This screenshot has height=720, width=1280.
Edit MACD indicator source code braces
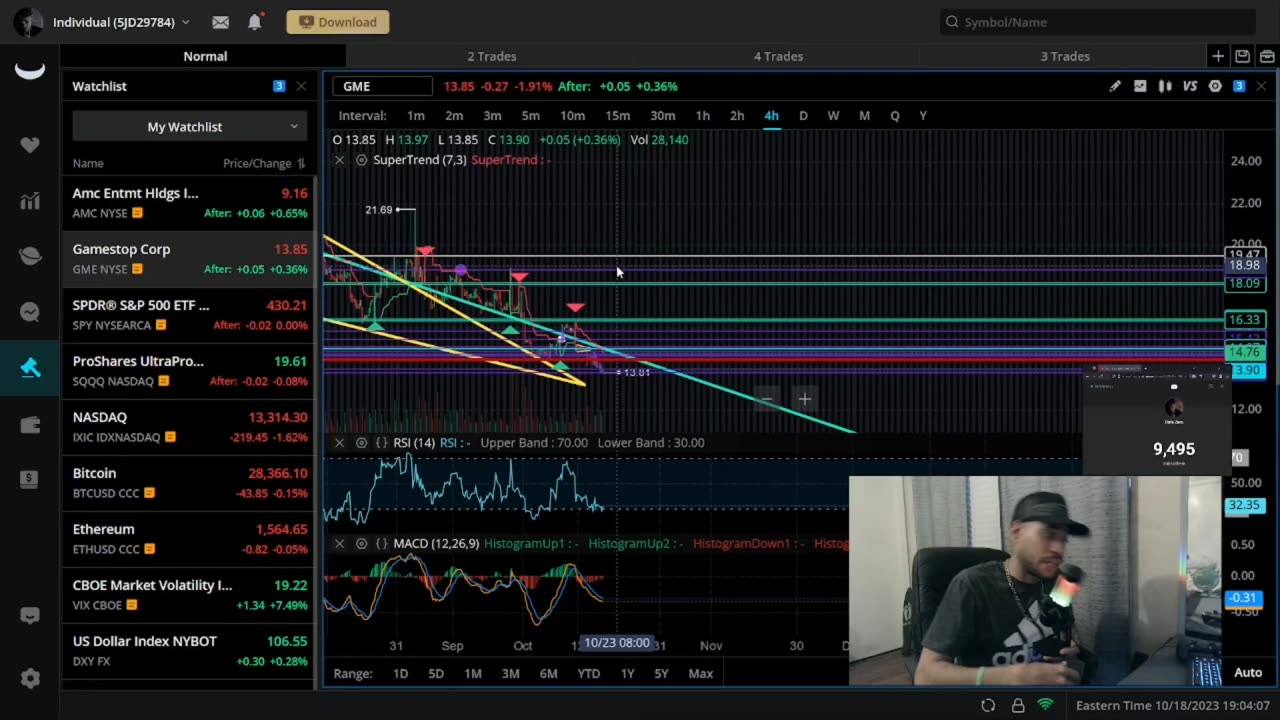[x=381, y=543]
